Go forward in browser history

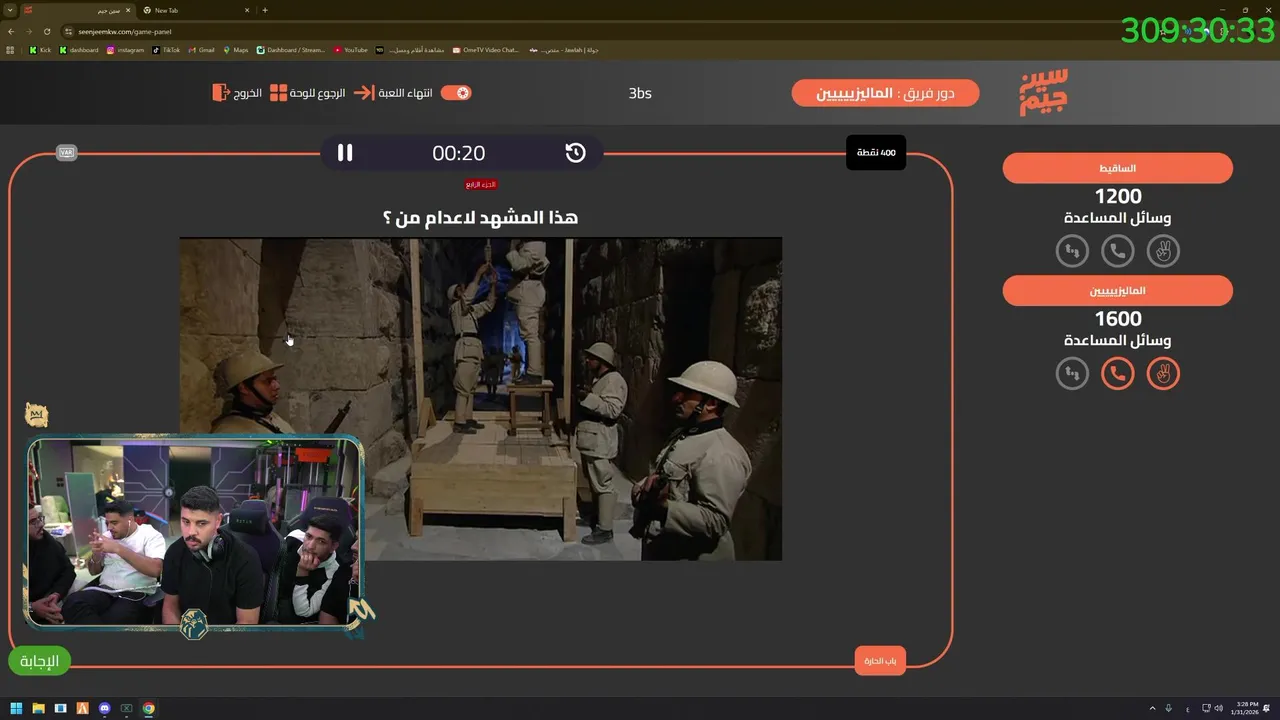click(x=28, y=31)
